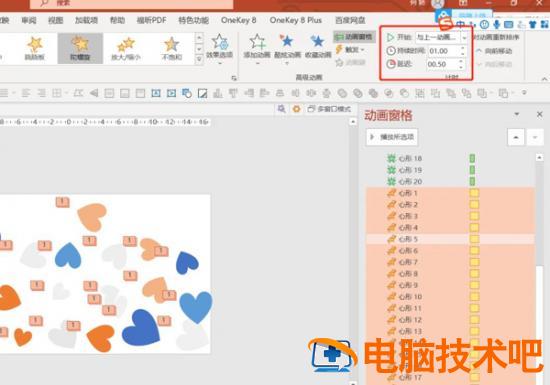Image resolution: width=550 pixels, height=385 pixels.
Task: Click the 持续时间 duration field 01.00
Action: (443, 51)
